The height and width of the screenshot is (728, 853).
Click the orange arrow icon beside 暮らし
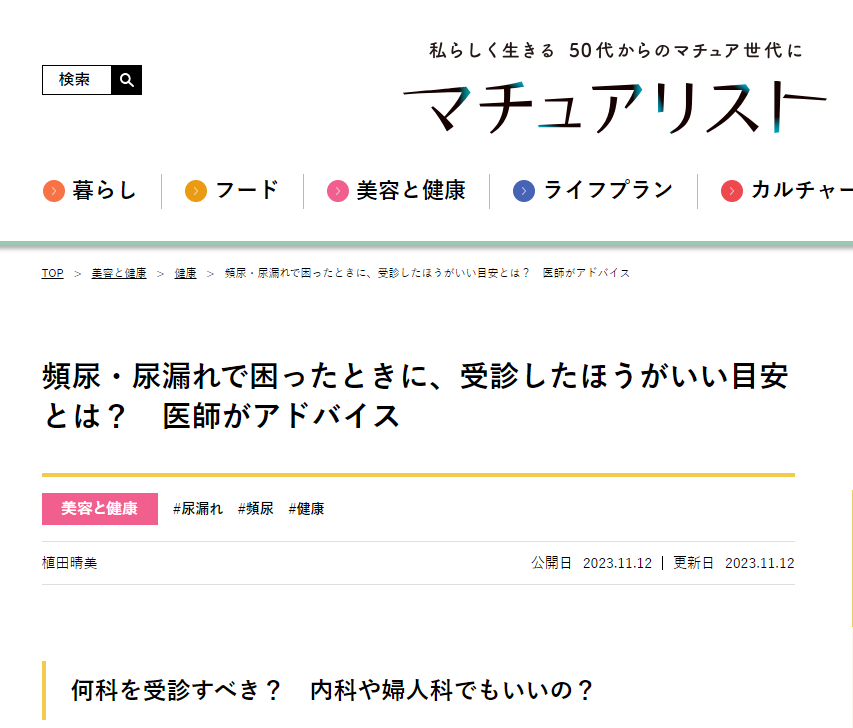(54, 191)
